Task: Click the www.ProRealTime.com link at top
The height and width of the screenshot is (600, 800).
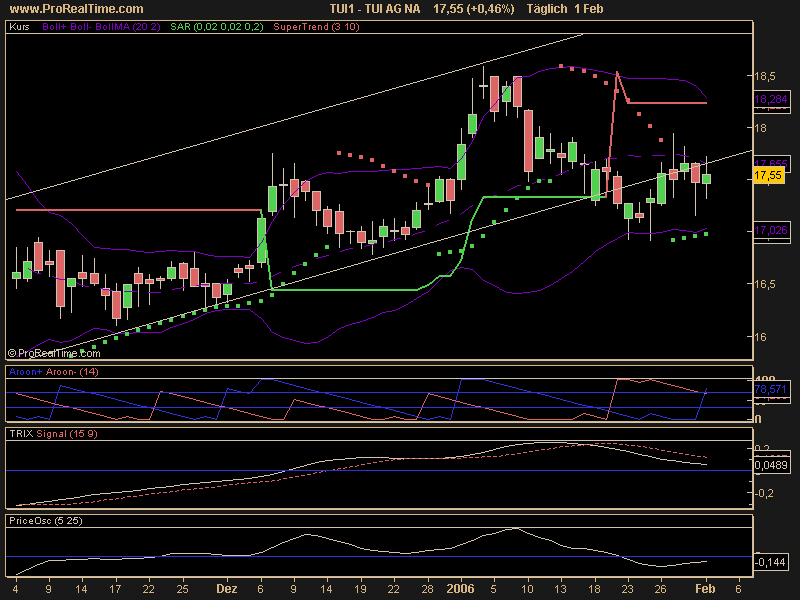Action: pos(75,8)
